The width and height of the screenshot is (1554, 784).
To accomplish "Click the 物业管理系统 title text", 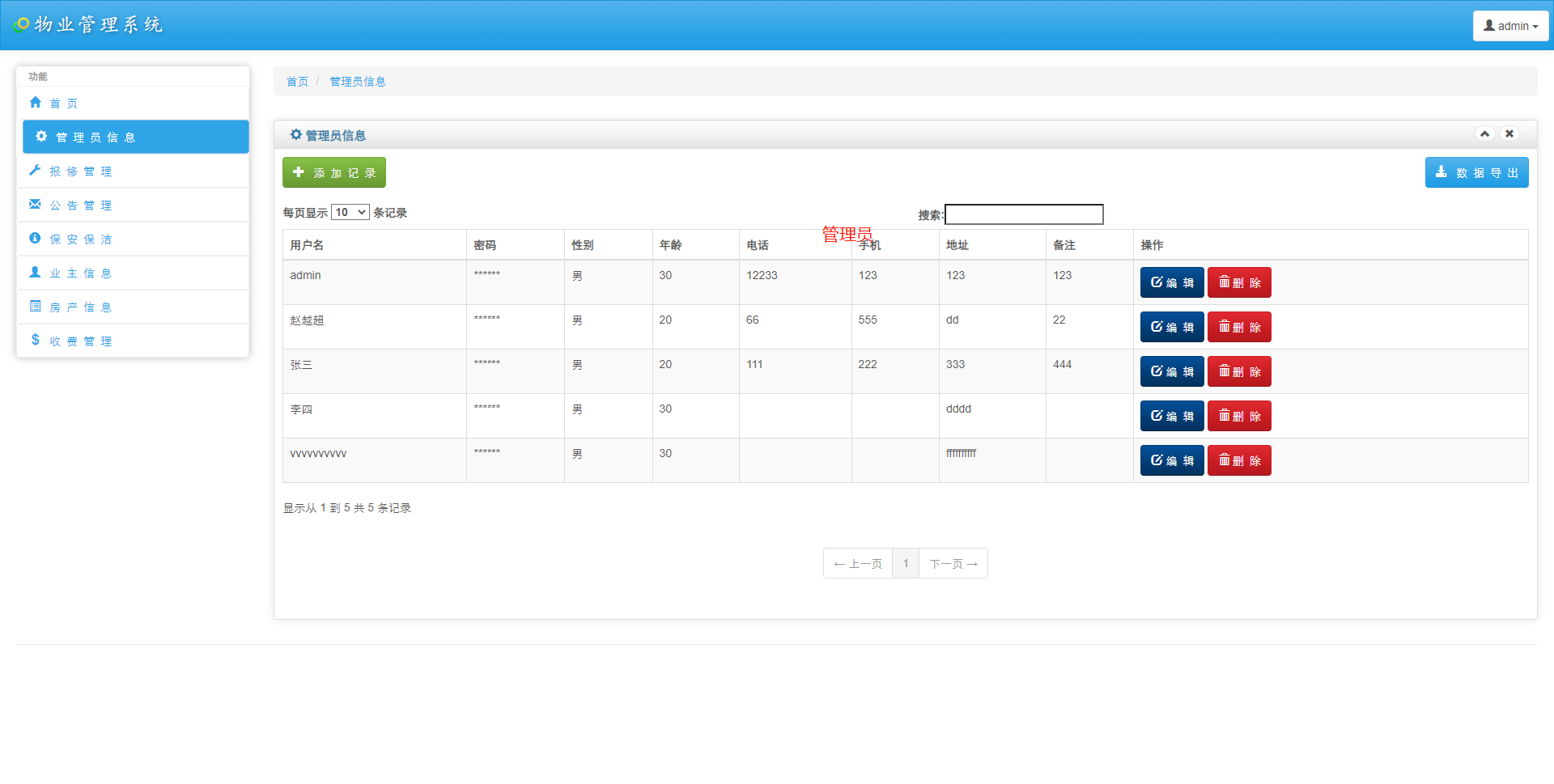I will click(x=99, y=25).
